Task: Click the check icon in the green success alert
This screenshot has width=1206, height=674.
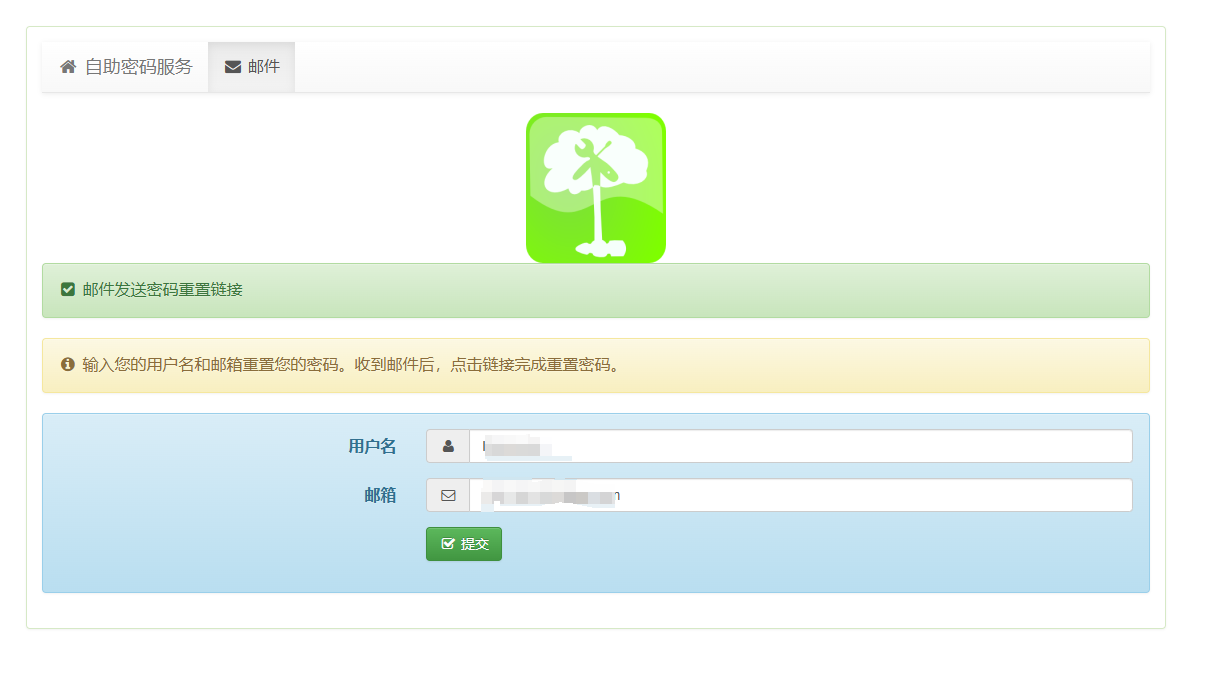Action: (x=68, y=290)
